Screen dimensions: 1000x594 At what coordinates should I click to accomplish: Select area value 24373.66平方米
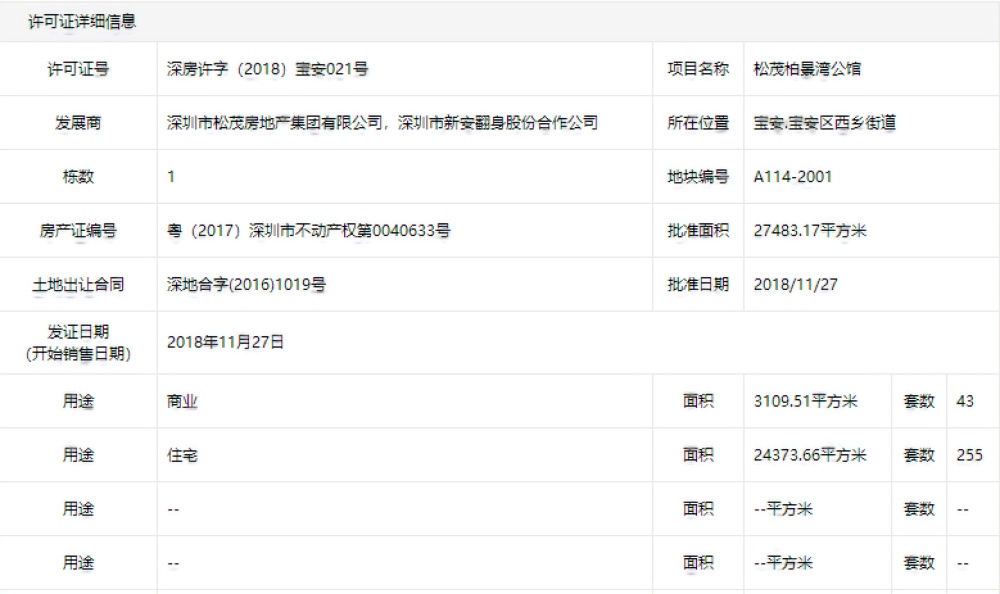[810, 455]
